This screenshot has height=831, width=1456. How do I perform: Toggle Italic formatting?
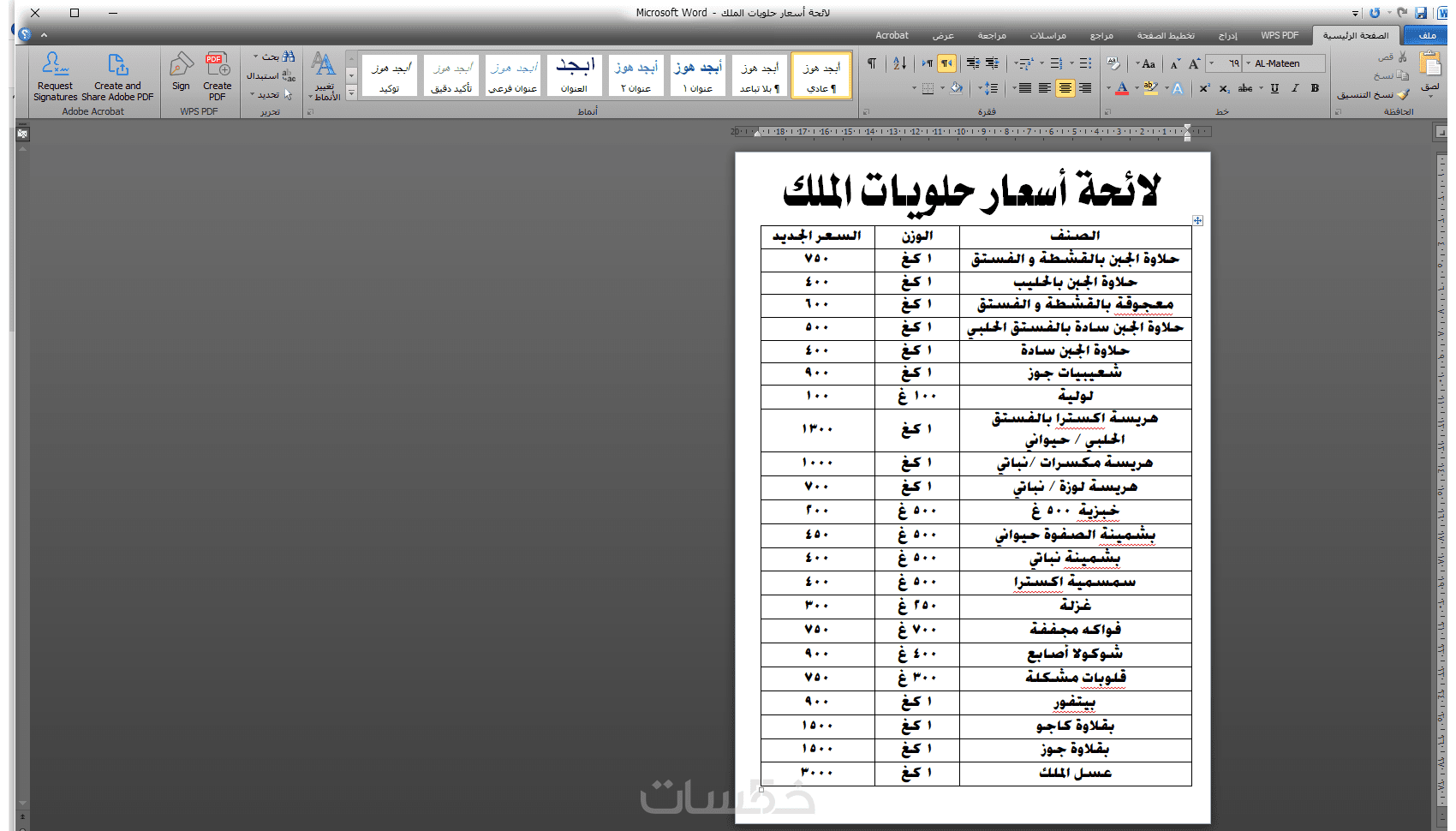point(1295,88)
